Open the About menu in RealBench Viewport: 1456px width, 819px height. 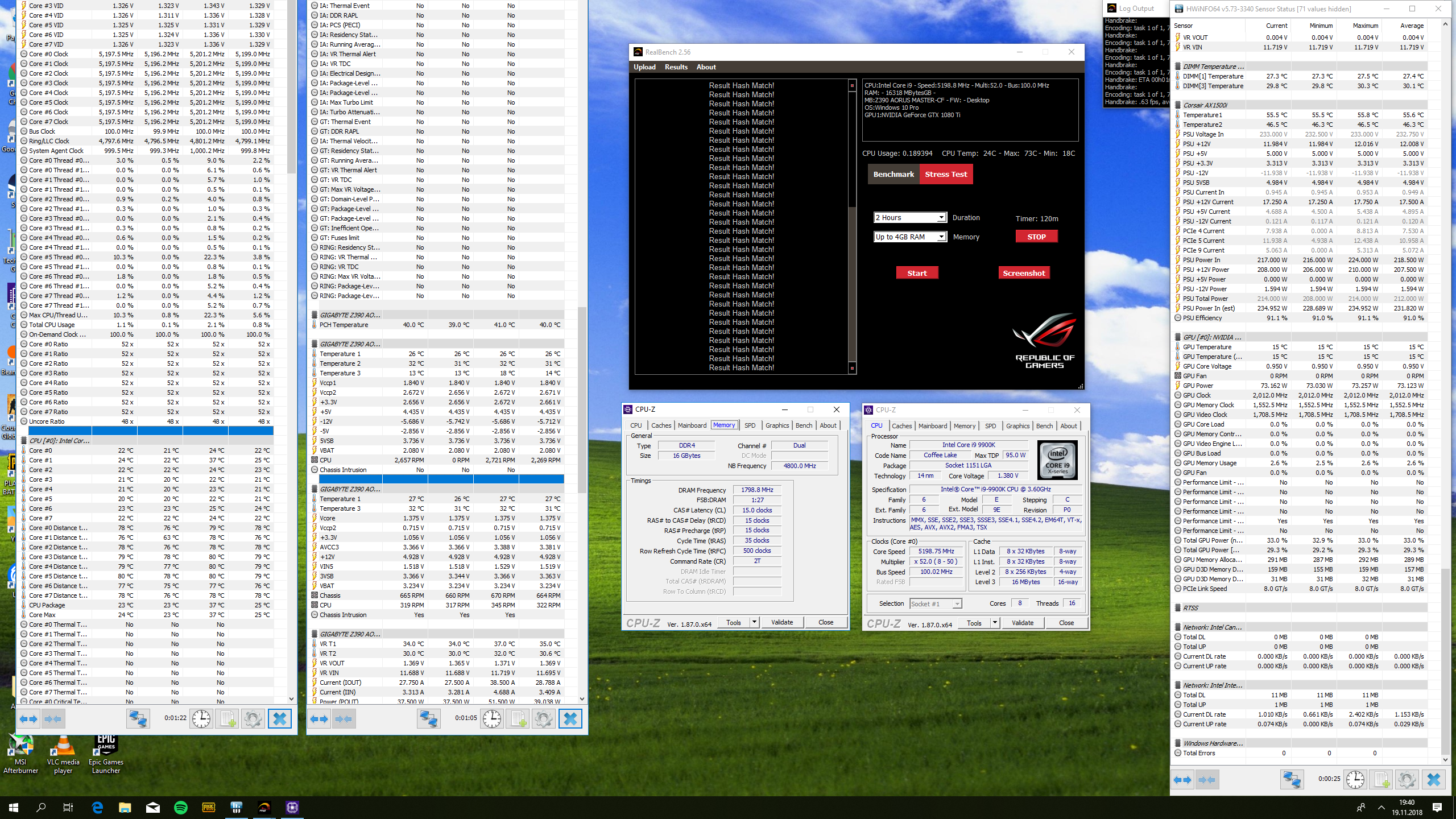click(x=706, y=67)
